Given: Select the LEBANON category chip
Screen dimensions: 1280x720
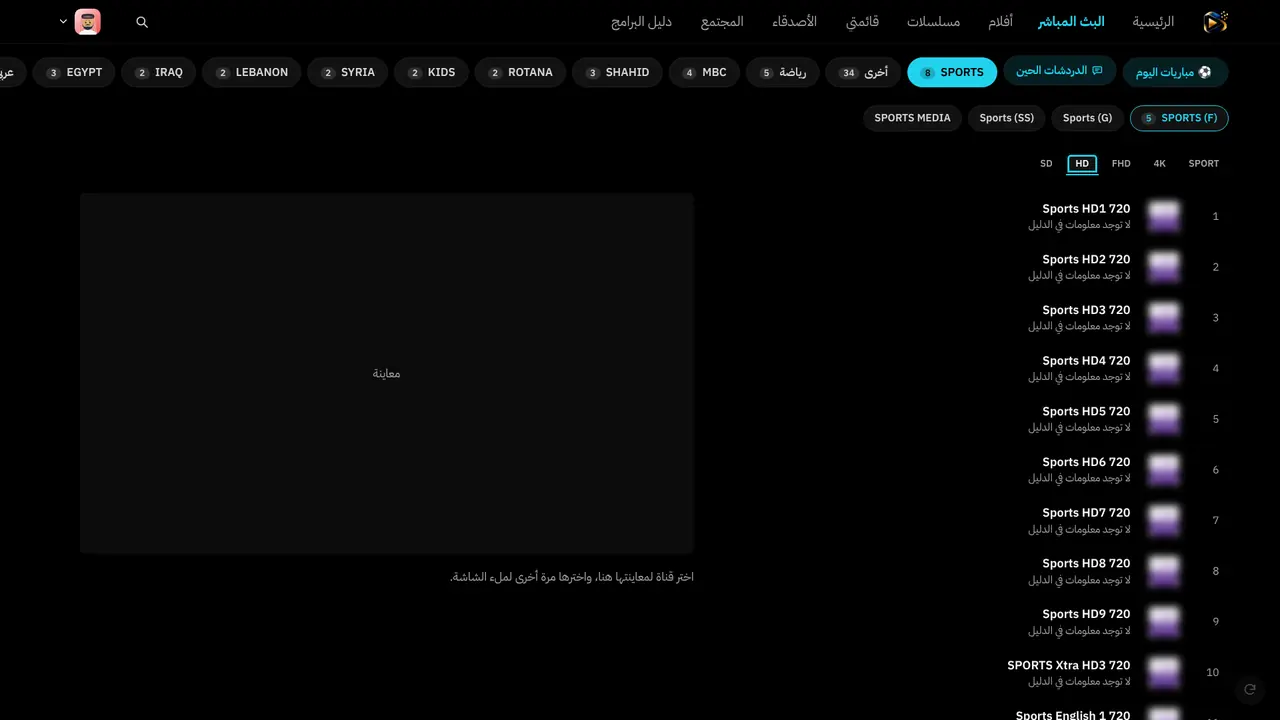Looking at the screenshot, I should 252,72.
